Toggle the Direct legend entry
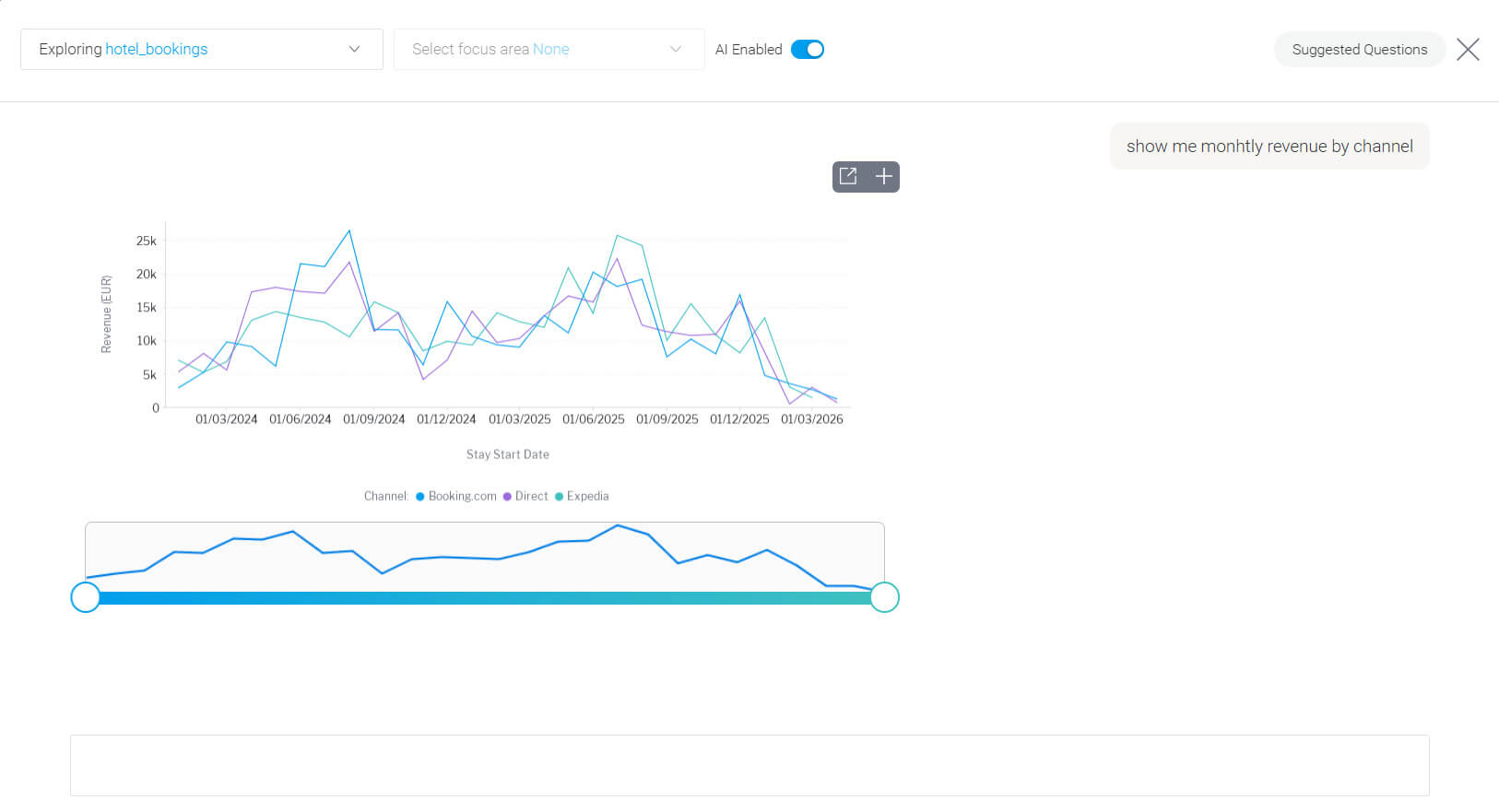The height and width of the screenshot is (812, 1499). (525, 496)
